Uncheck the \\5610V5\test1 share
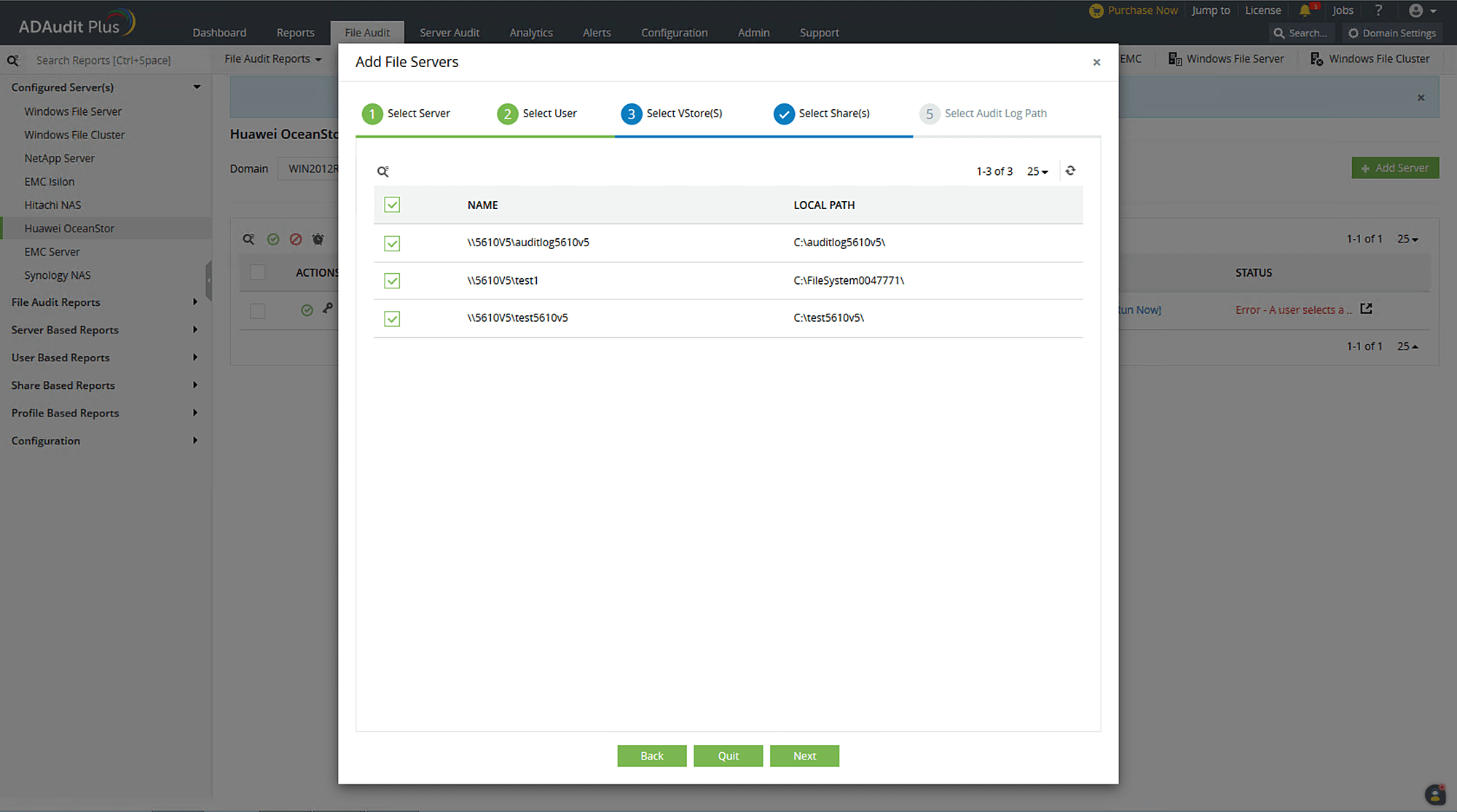 pos(392,280)
